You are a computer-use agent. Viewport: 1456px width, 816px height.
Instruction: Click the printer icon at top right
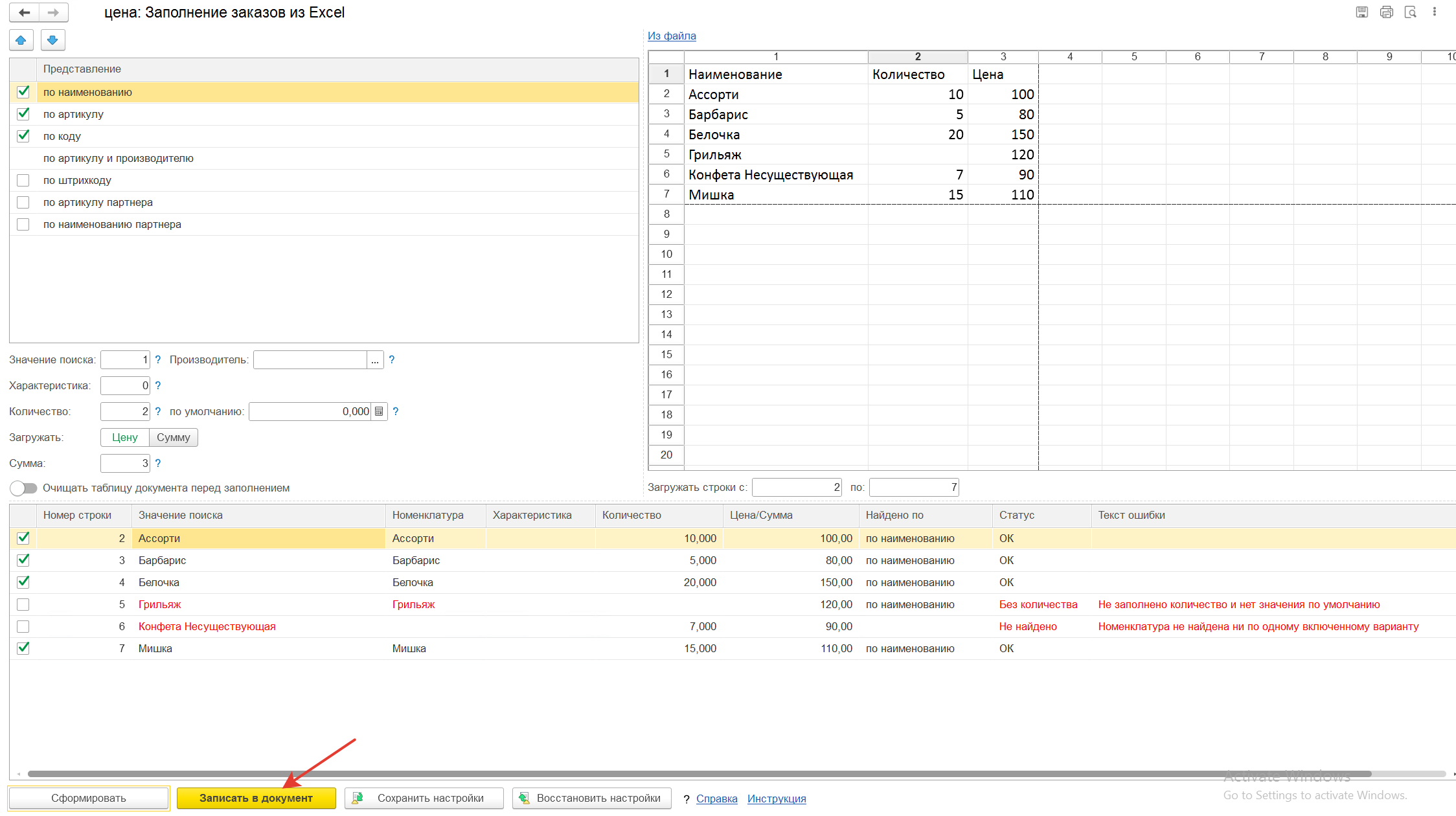point(1386,12)
